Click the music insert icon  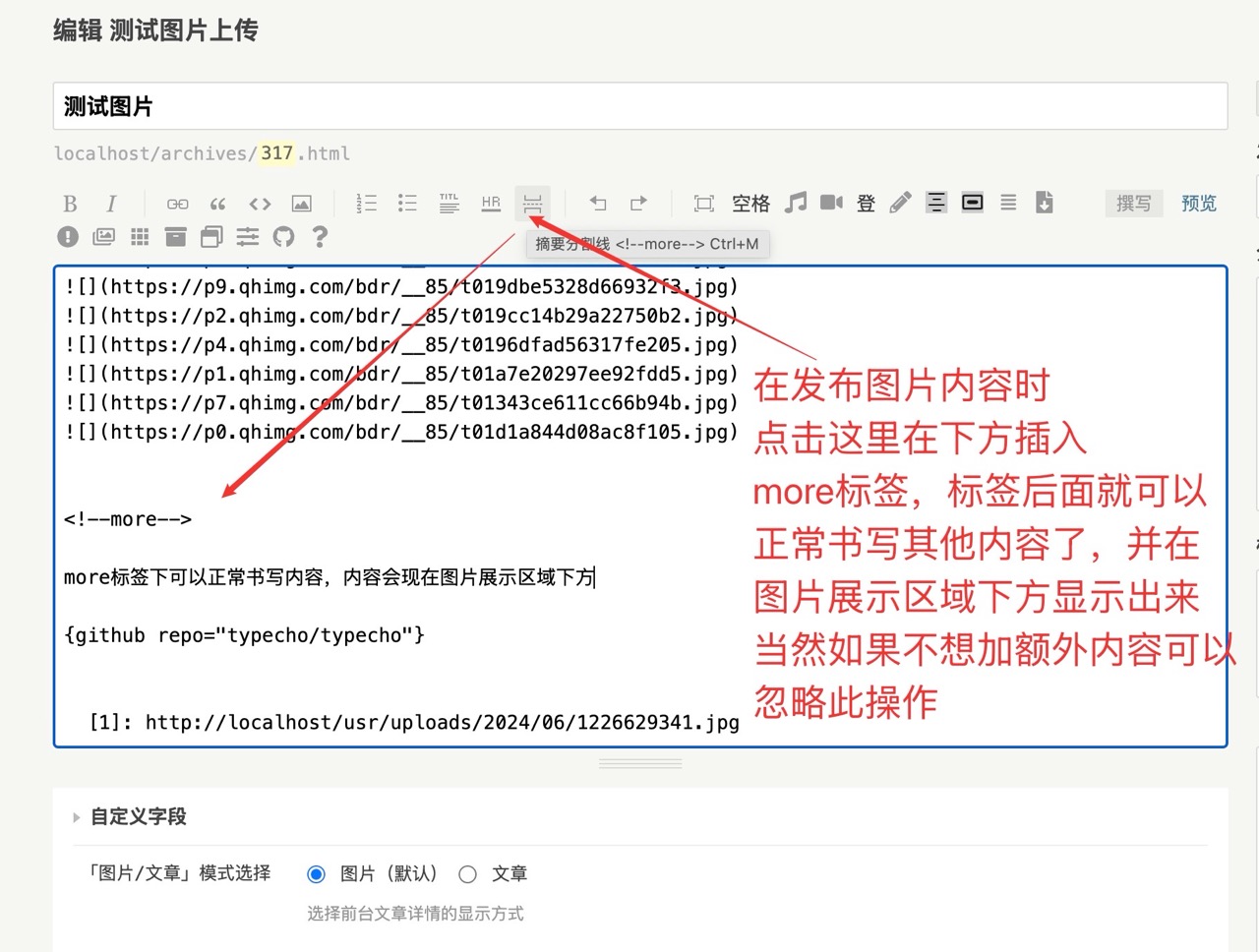click(796, 203)
